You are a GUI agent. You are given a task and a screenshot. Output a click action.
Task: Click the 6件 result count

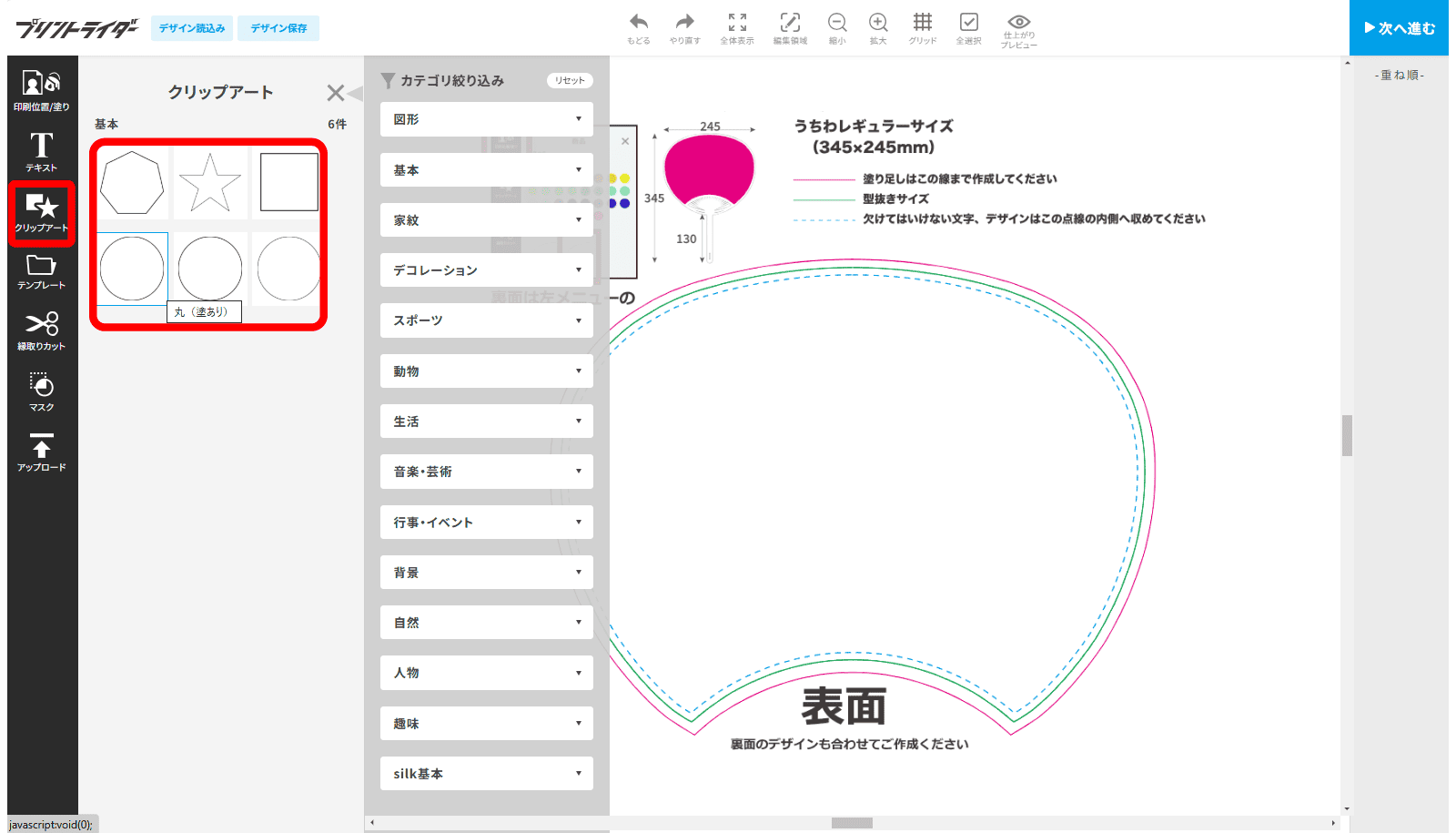pyautogui.click(x=337, y=124)
